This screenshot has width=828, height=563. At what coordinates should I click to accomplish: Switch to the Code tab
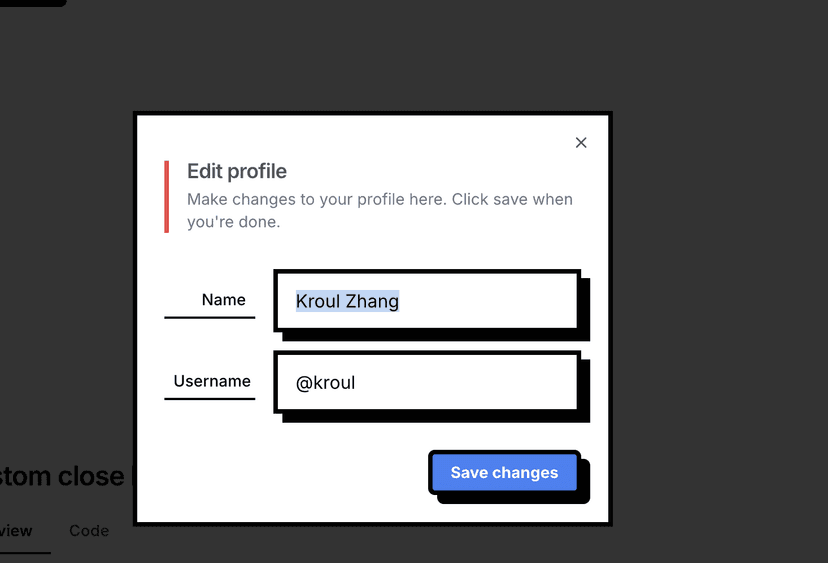pos(89,531)
